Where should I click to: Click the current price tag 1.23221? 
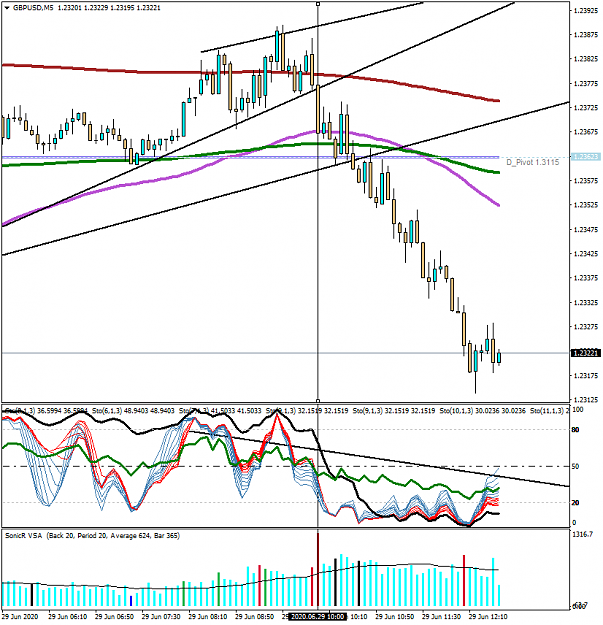(x=586, y=353)
